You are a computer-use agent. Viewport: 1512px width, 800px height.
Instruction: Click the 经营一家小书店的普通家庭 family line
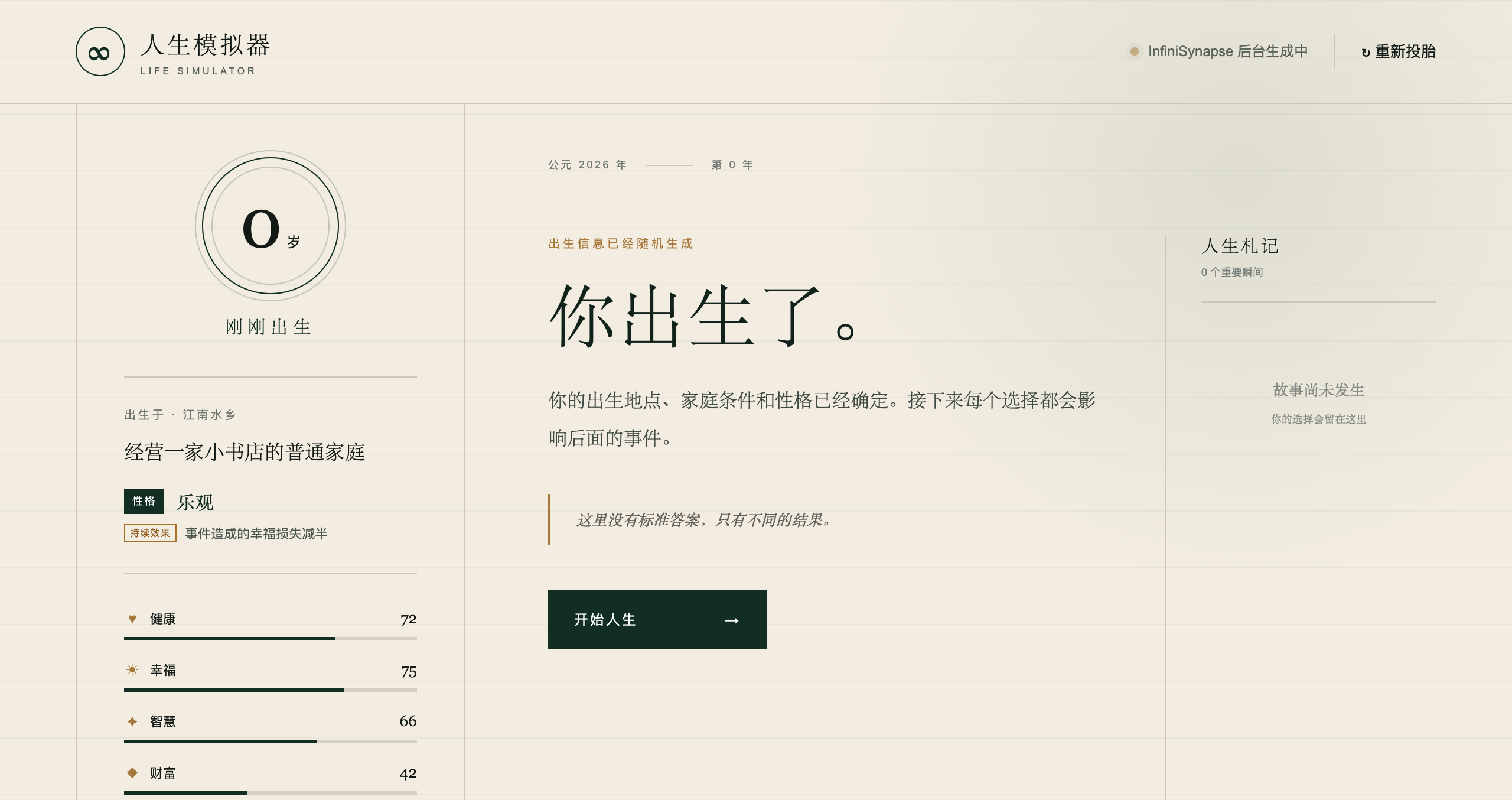click(x=245, y=452)
